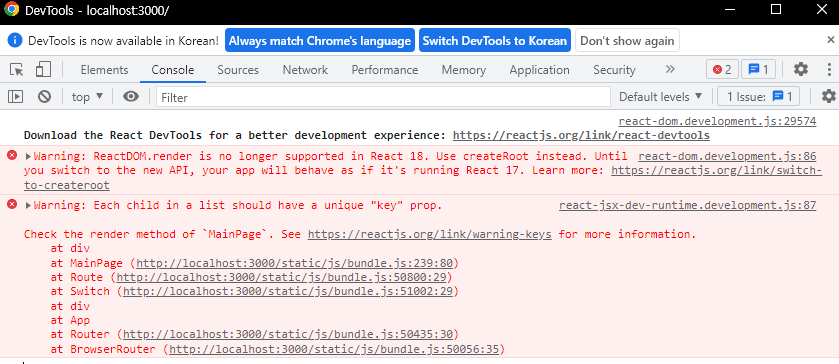Open the Sources tab

pos(238,70)
